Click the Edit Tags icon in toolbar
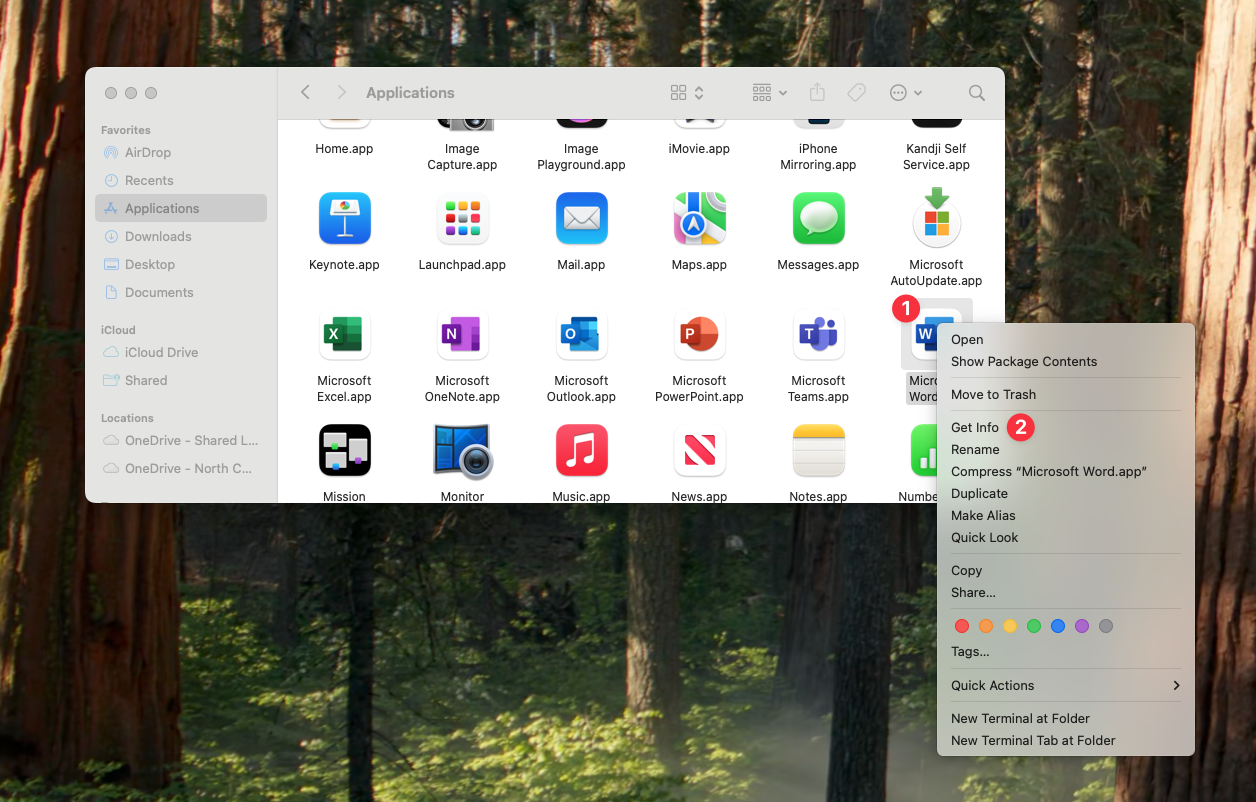 856,93
